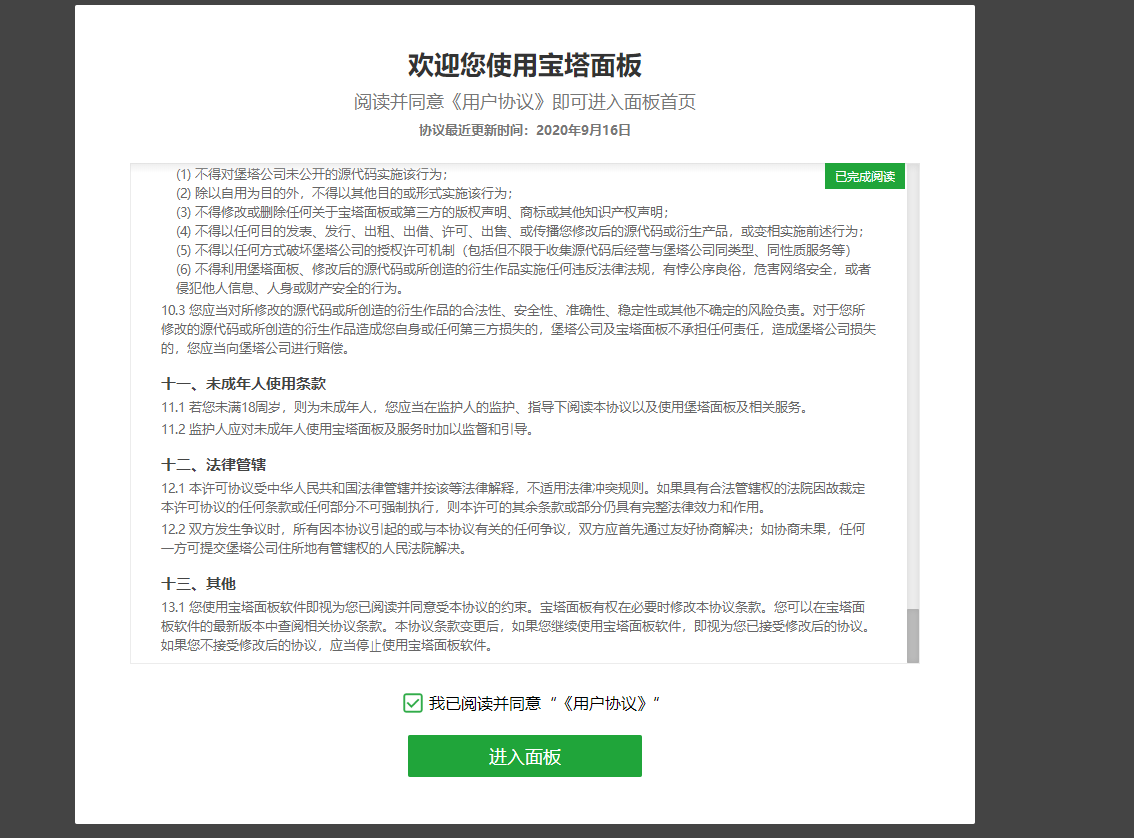Image resolution: width=1134 pixels, height=838 pixels.
Task: Click the heading 十一、未成年人使用条款
Action: [244, 383]
